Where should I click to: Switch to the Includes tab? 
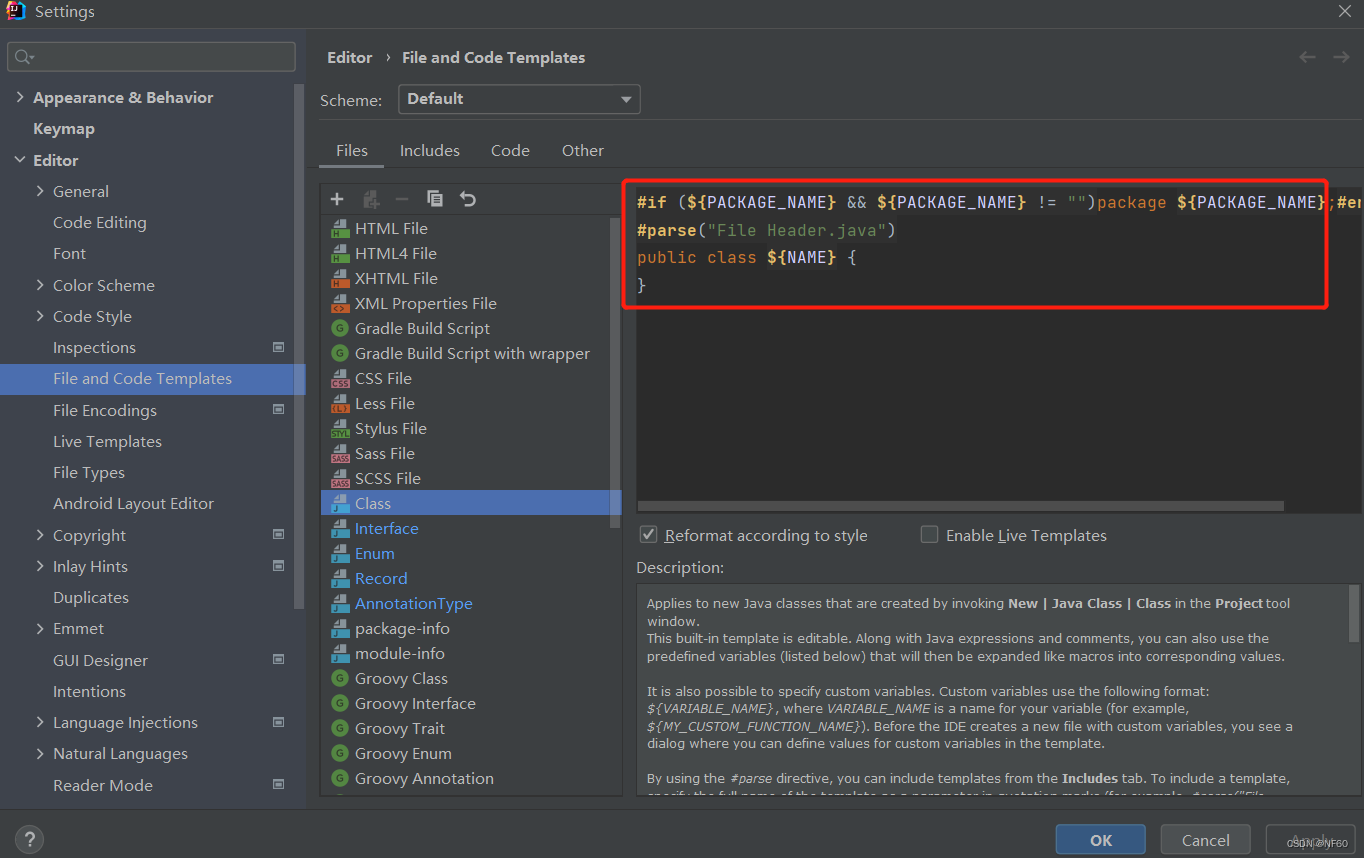pos(429,150)
